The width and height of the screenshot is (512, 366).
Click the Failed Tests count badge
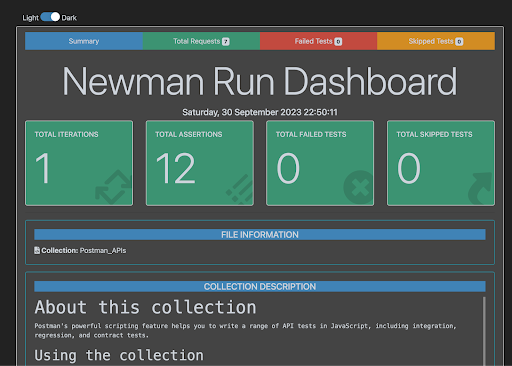click(x=338, y=42)
